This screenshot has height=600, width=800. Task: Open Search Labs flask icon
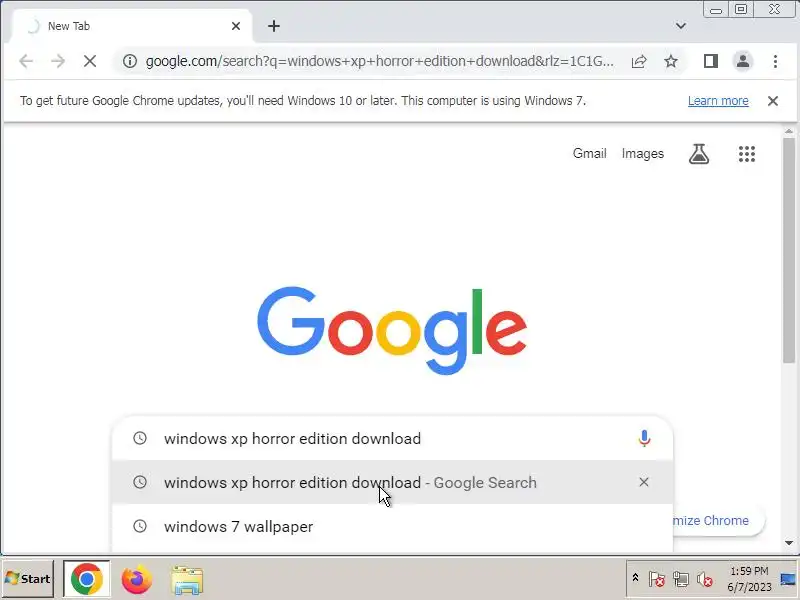pos(698,154)
